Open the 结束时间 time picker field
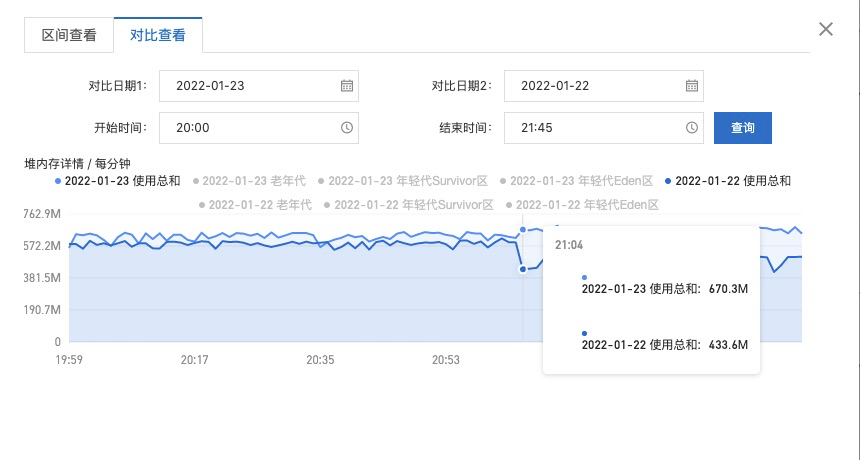 (x=595, y=128)
